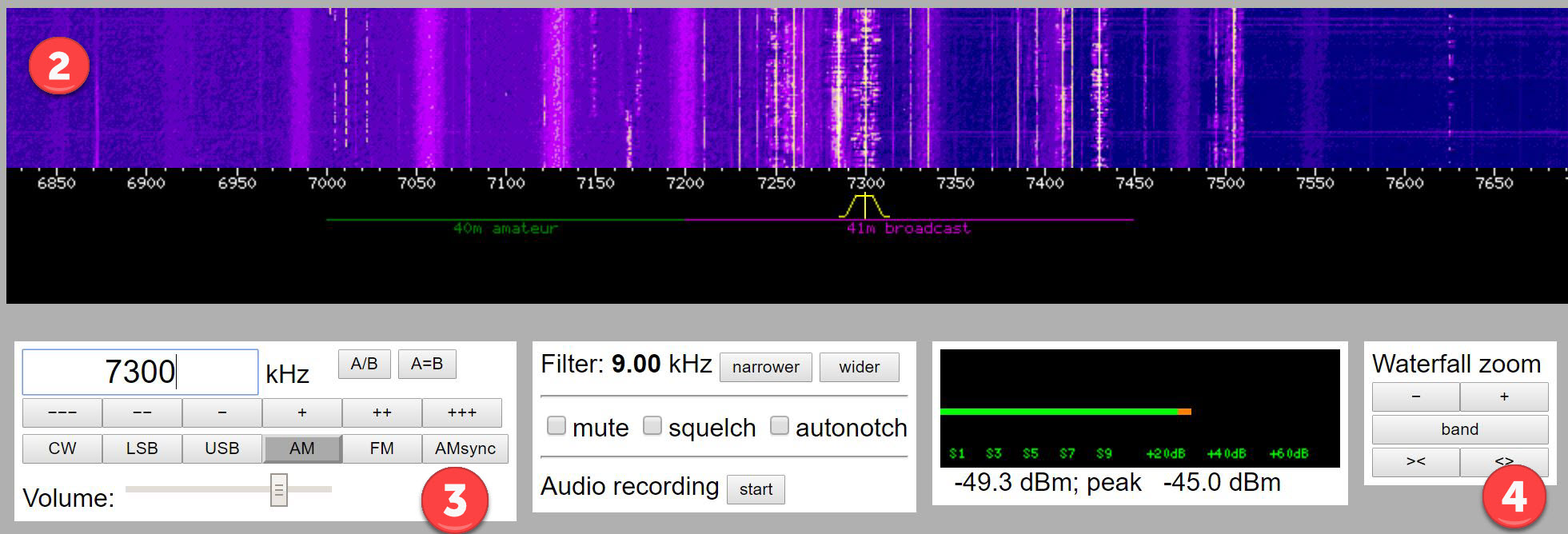Tune up with the double-plus button

click(x=382, y=413)
